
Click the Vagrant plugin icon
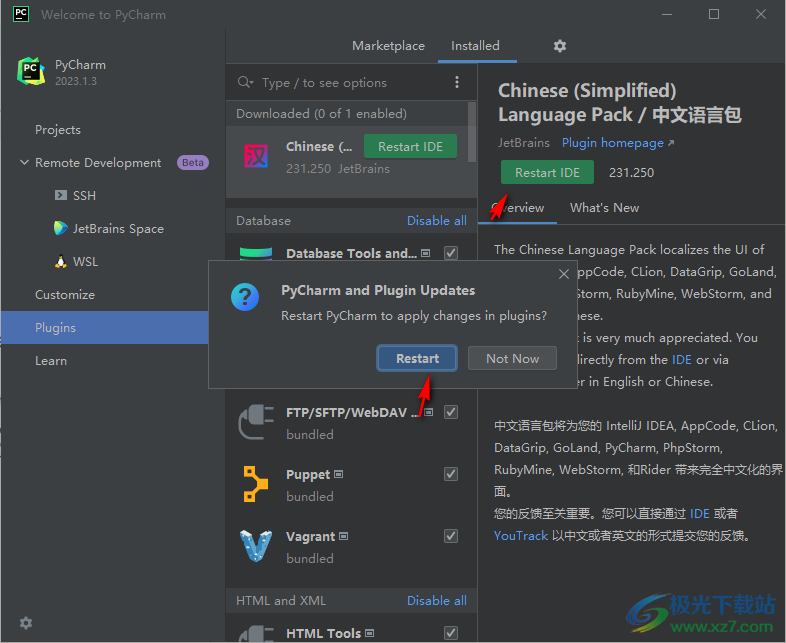[256, 546]
